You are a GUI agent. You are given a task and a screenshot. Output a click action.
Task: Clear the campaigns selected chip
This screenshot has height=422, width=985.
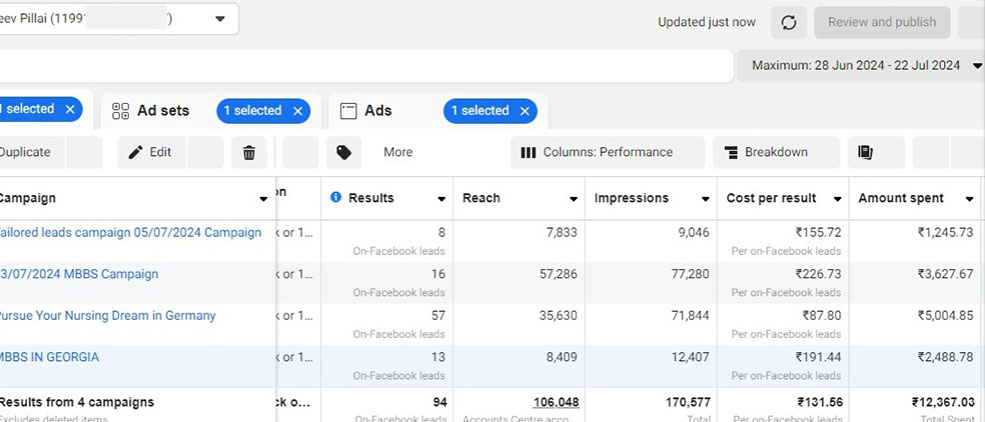pyautogui.click(x=69, y=109)
